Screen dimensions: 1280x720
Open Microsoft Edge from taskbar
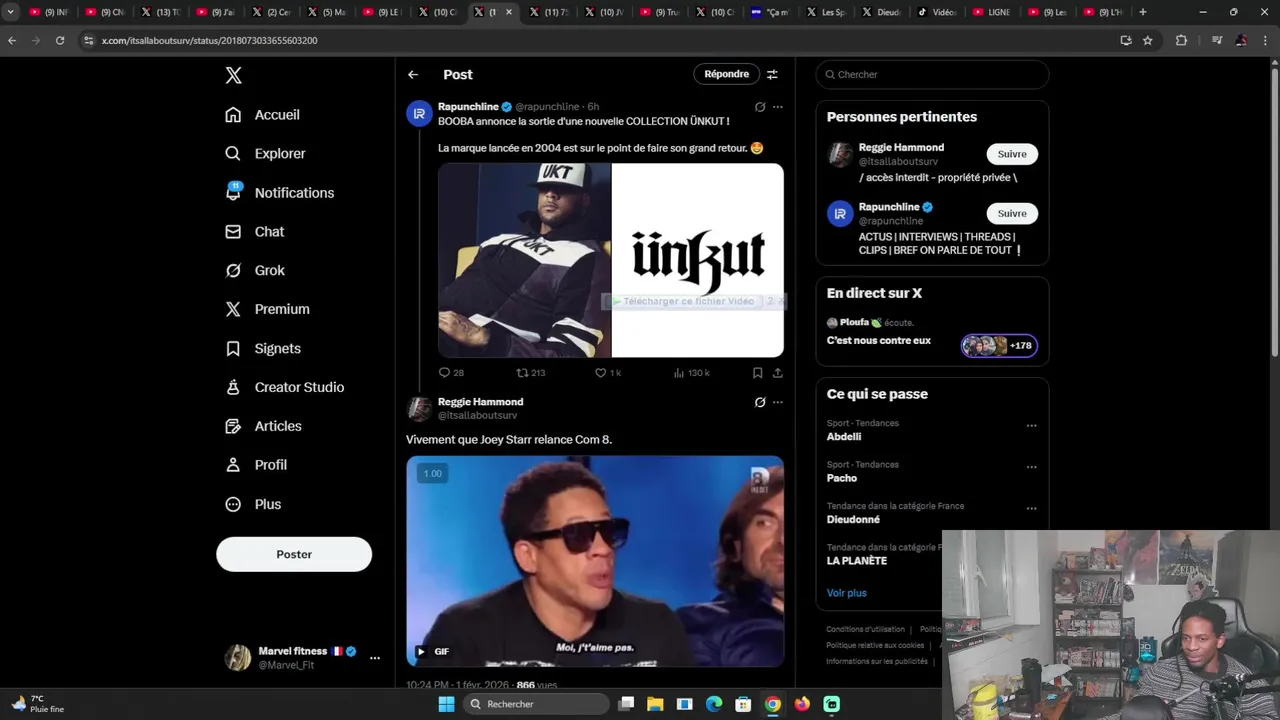pos(714,704)
